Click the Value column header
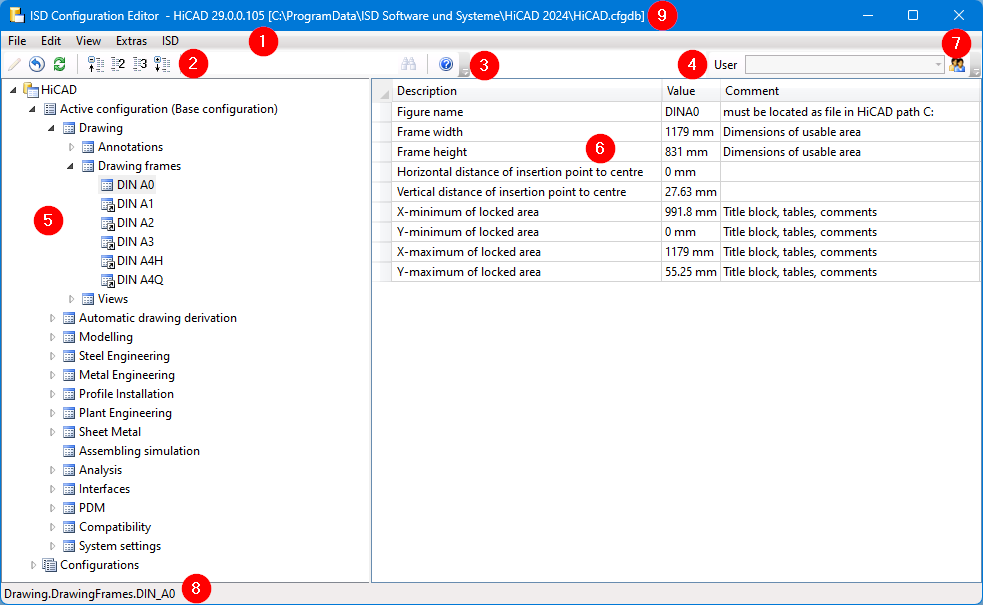The image size is (983, 605). [691, 91]
